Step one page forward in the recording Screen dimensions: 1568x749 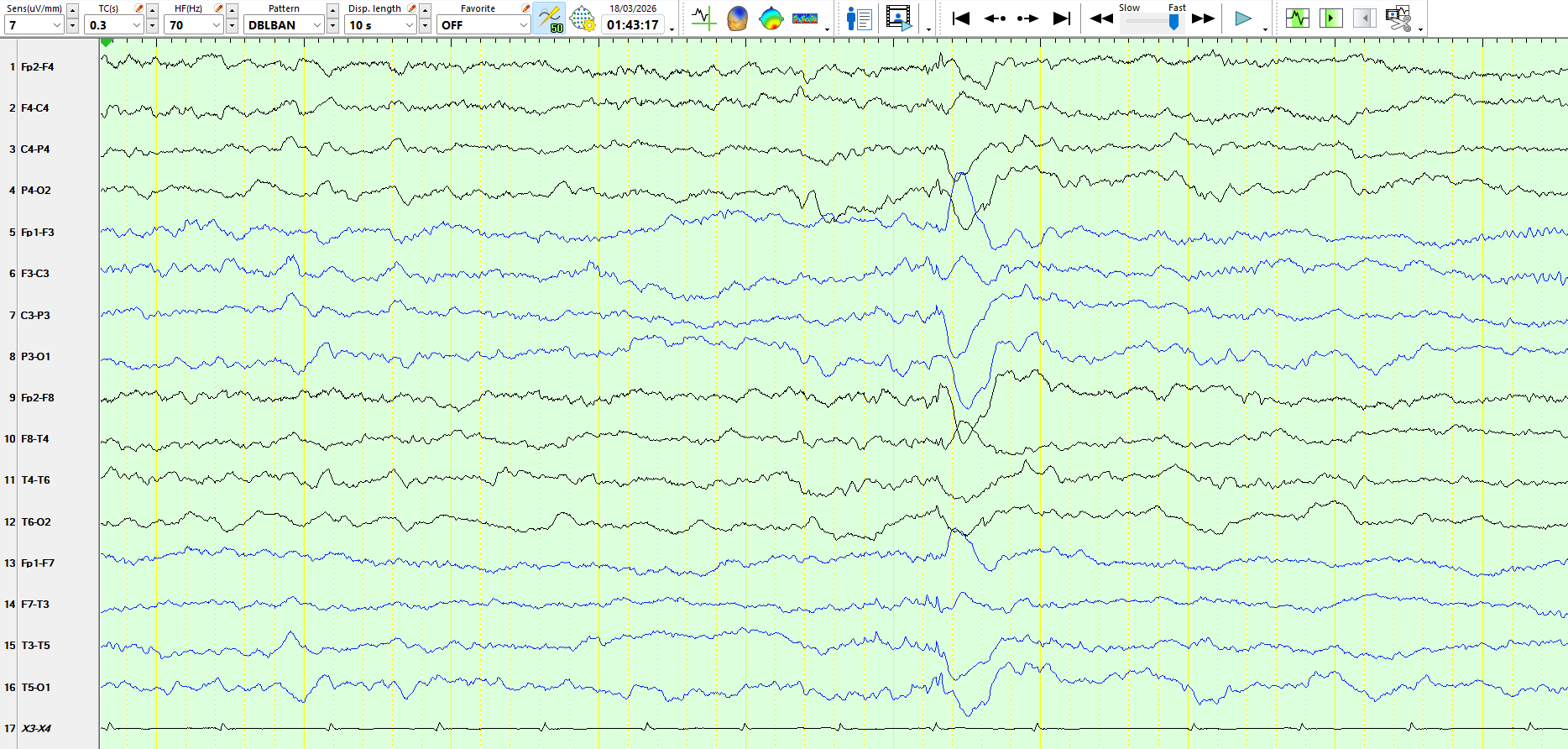coord(1028,18)
